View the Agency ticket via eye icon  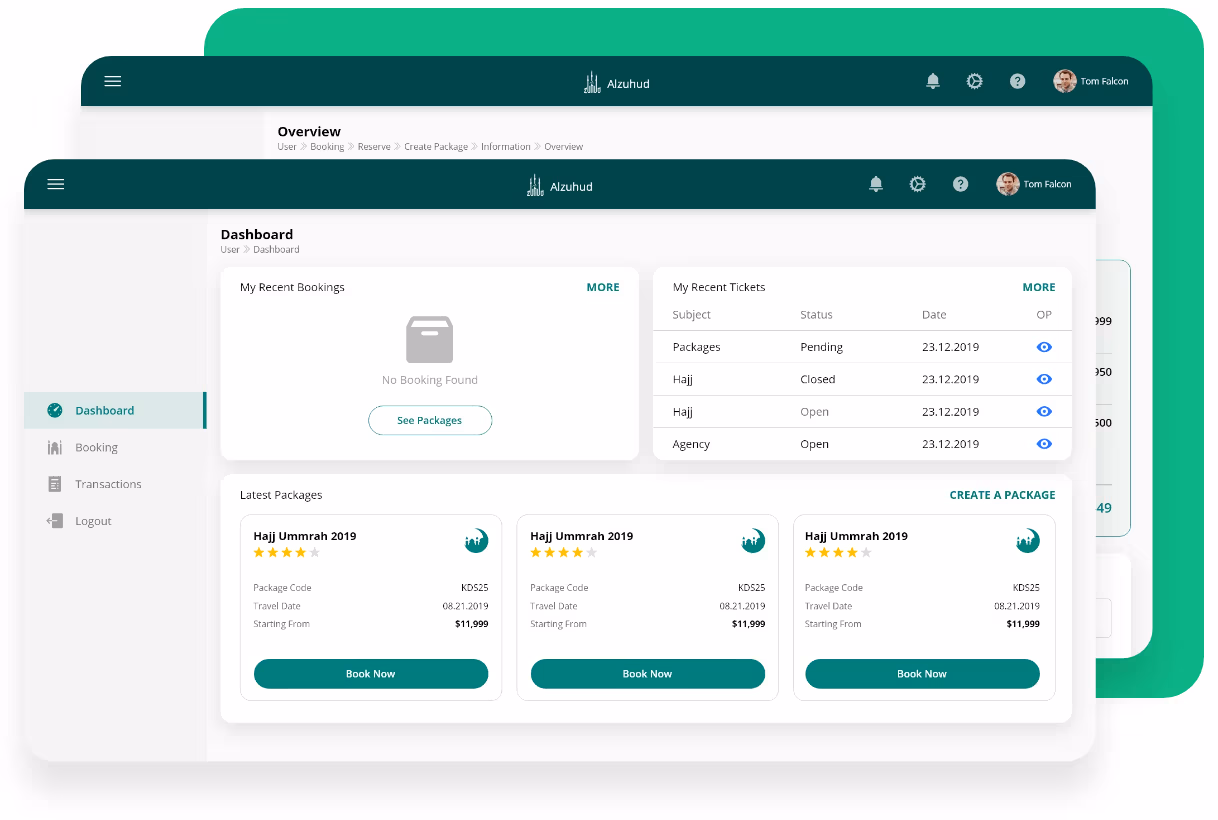[x=1044, y=444]
